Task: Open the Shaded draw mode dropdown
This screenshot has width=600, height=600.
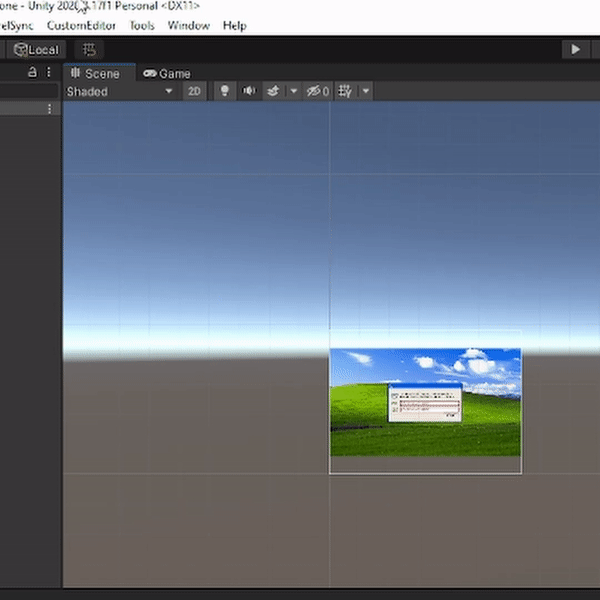Action: pyautogui.click(x=119, y=91)
